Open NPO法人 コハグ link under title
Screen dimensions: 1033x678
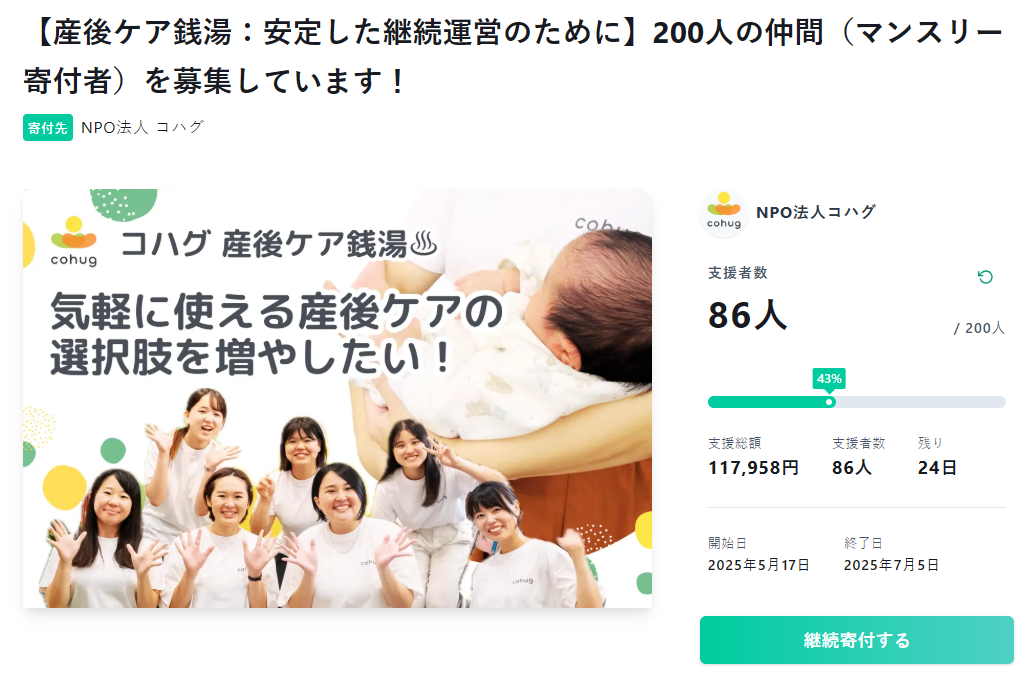pos(142,128)
